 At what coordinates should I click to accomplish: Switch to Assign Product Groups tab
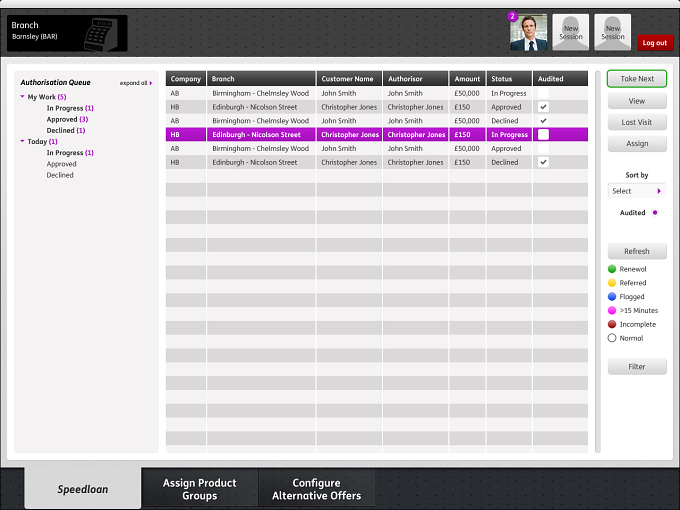(199, 489)
